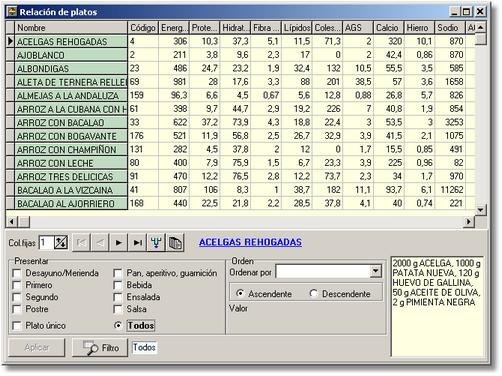The image size is (502, 376).
Task: Select Ascendente sort order
Action: coord(240,293)
